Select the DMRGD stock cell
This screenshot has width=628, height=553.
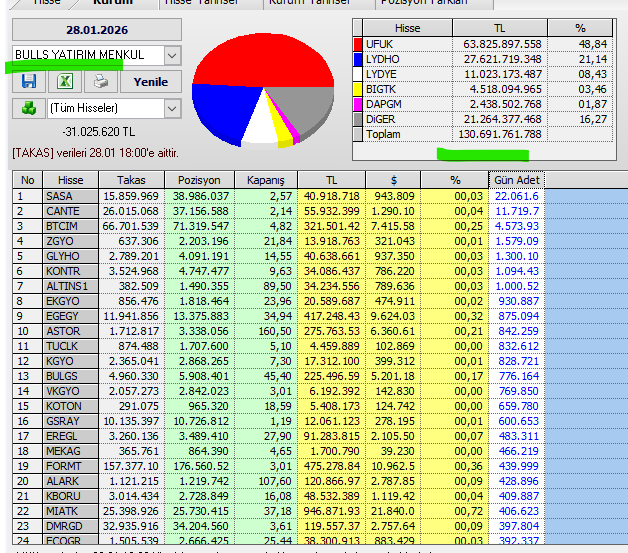coord(70,527)
